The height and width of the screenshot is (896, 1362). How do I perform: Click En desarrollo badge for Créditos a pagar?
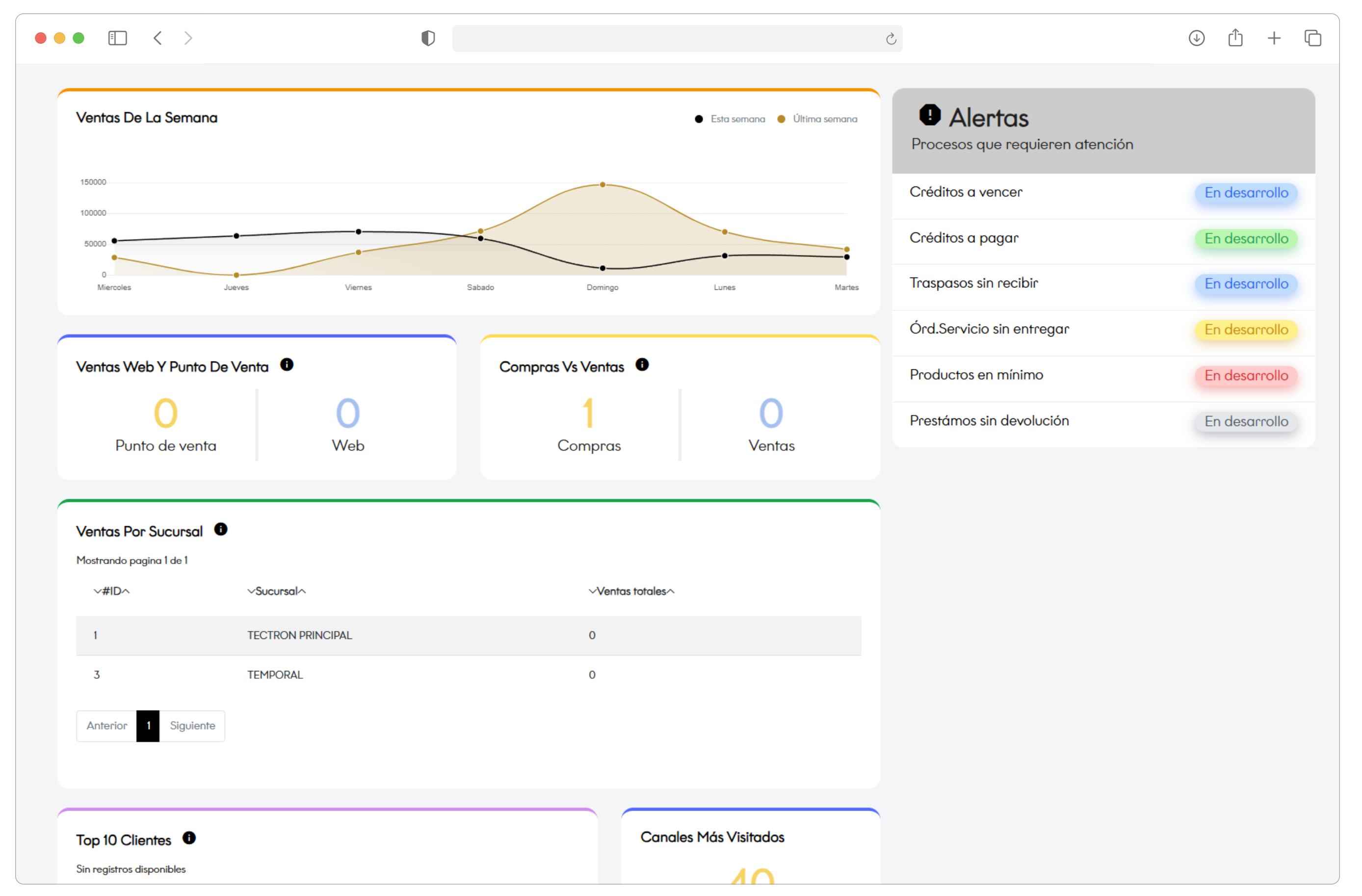(x=1246, y=238)
